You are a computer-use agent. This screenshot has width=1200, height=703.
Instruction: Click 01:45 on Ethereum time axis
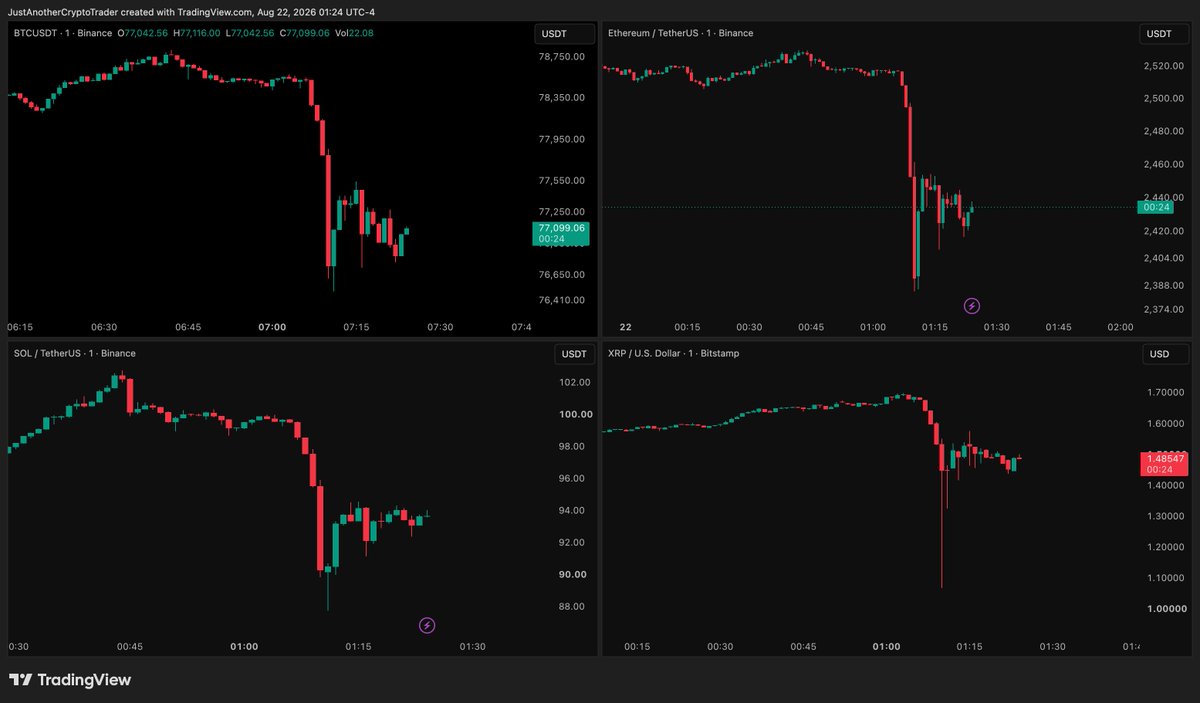tap(1058, 327)
